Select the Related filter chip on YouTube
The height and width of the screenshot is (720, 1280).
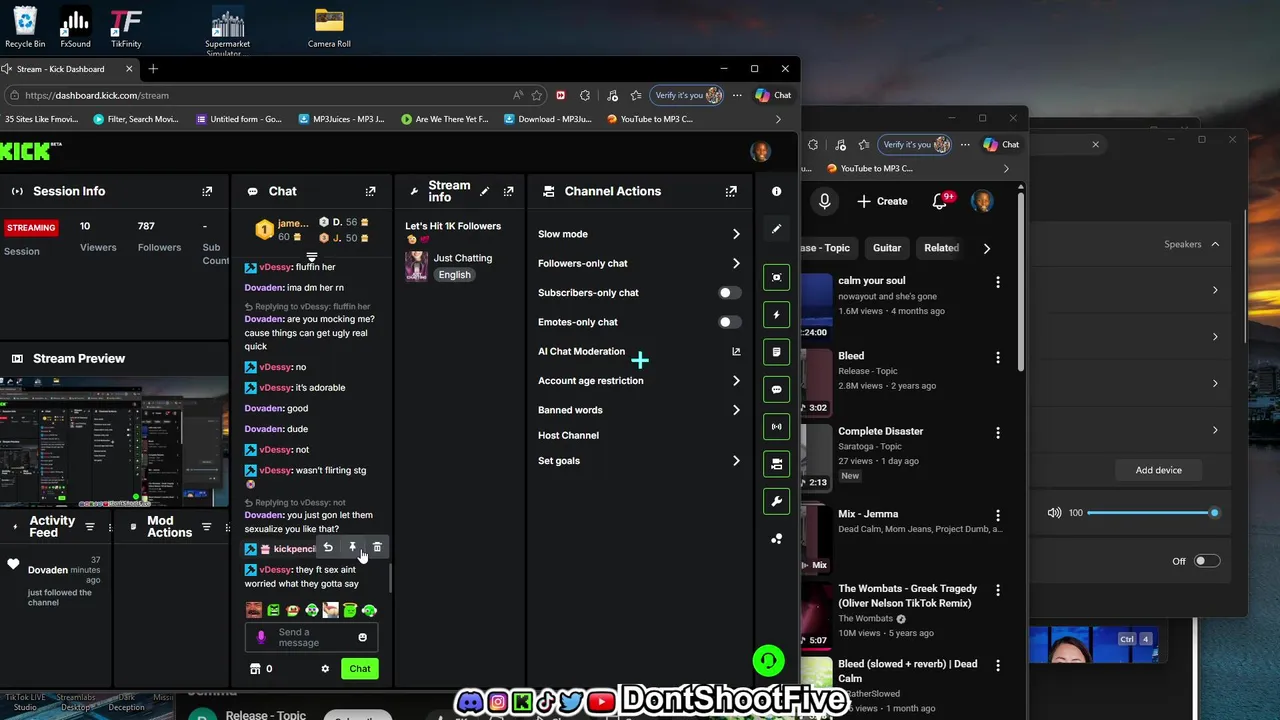pos(941,248)
